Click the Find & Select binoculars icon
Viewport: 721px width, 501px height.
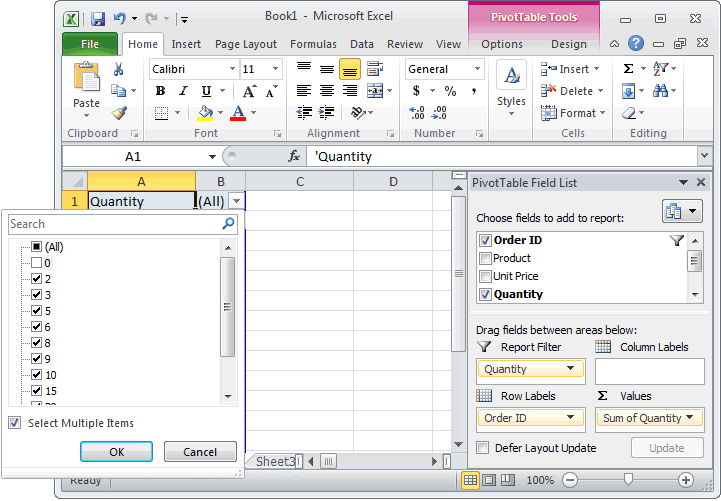[660, 91]
